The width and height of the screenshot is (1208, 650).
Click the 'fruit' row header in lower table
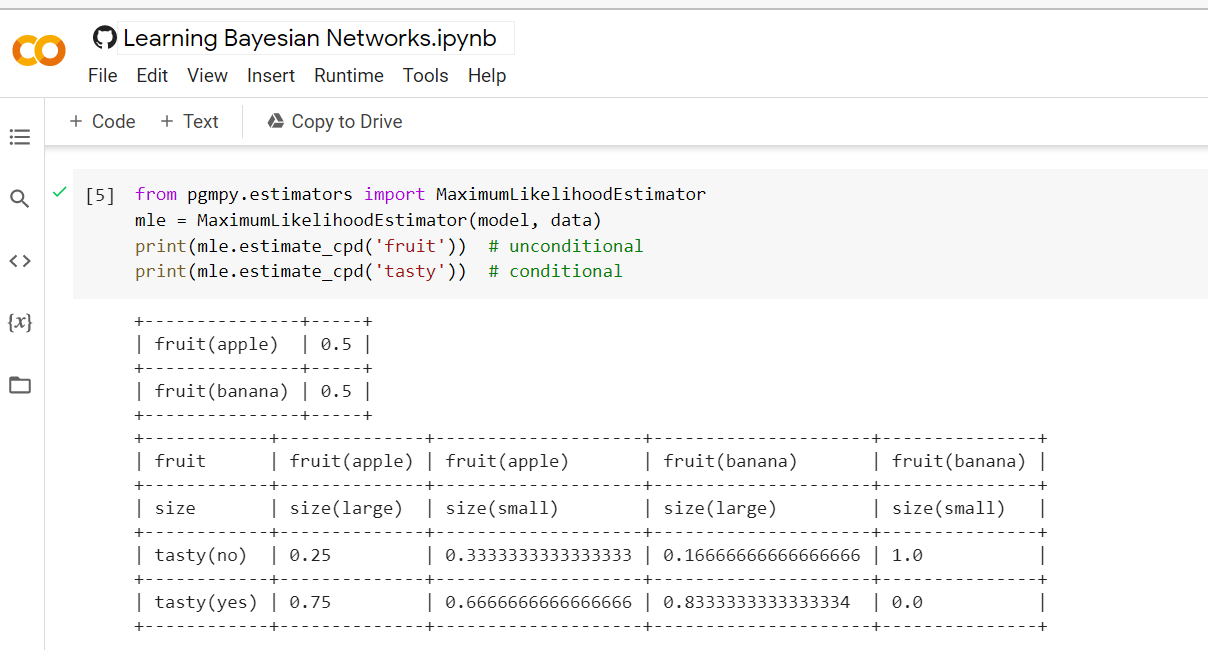tap(181, 461)
